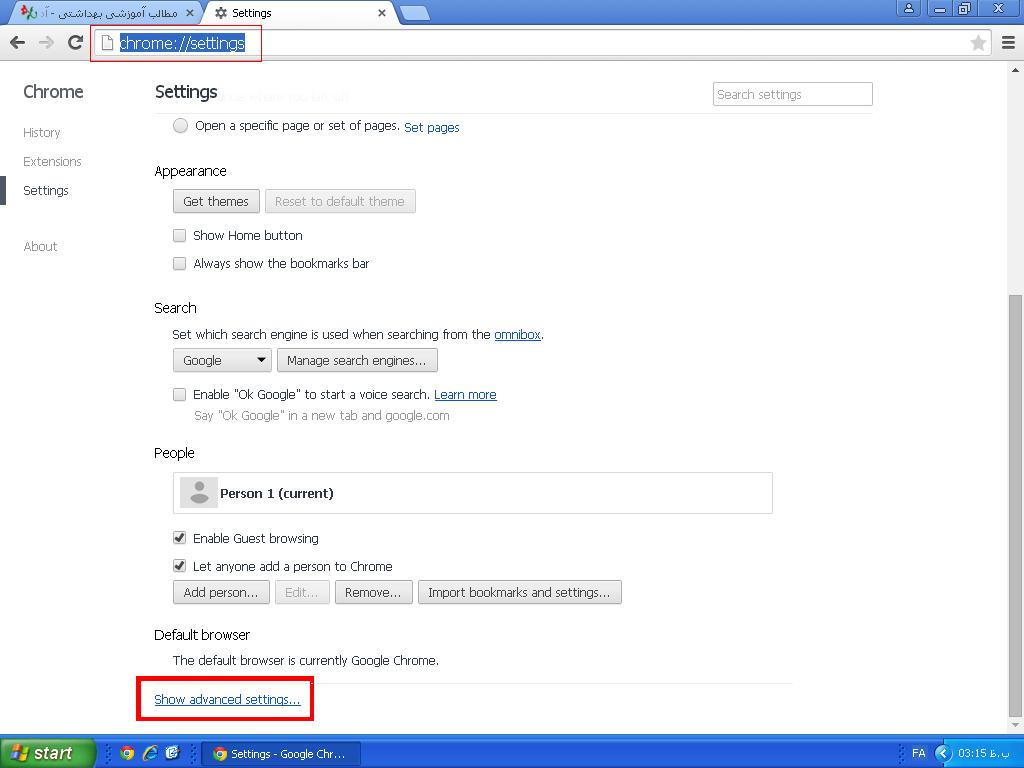Click the Reload page icon
The height and width of the screenshot is (768, 1024).
click(75, 42)
